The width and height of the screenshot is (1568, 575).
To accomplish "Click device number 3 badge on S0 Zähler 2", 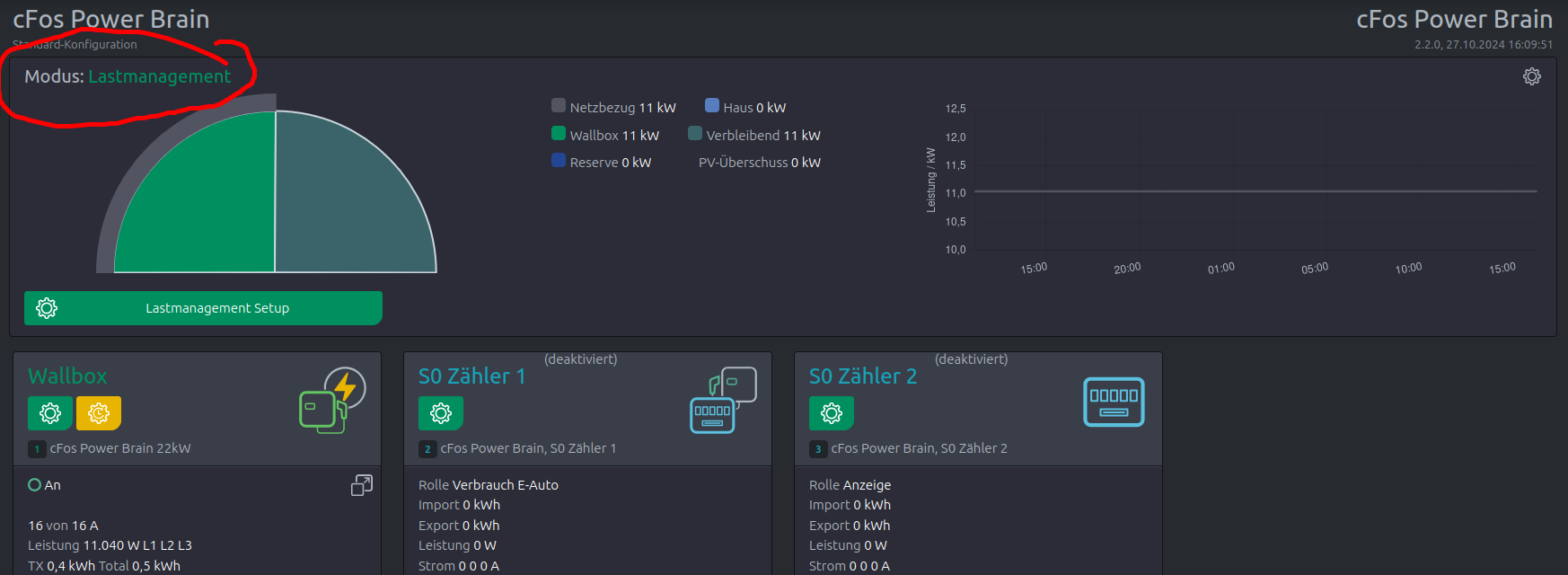I will (x=818, y=449).
